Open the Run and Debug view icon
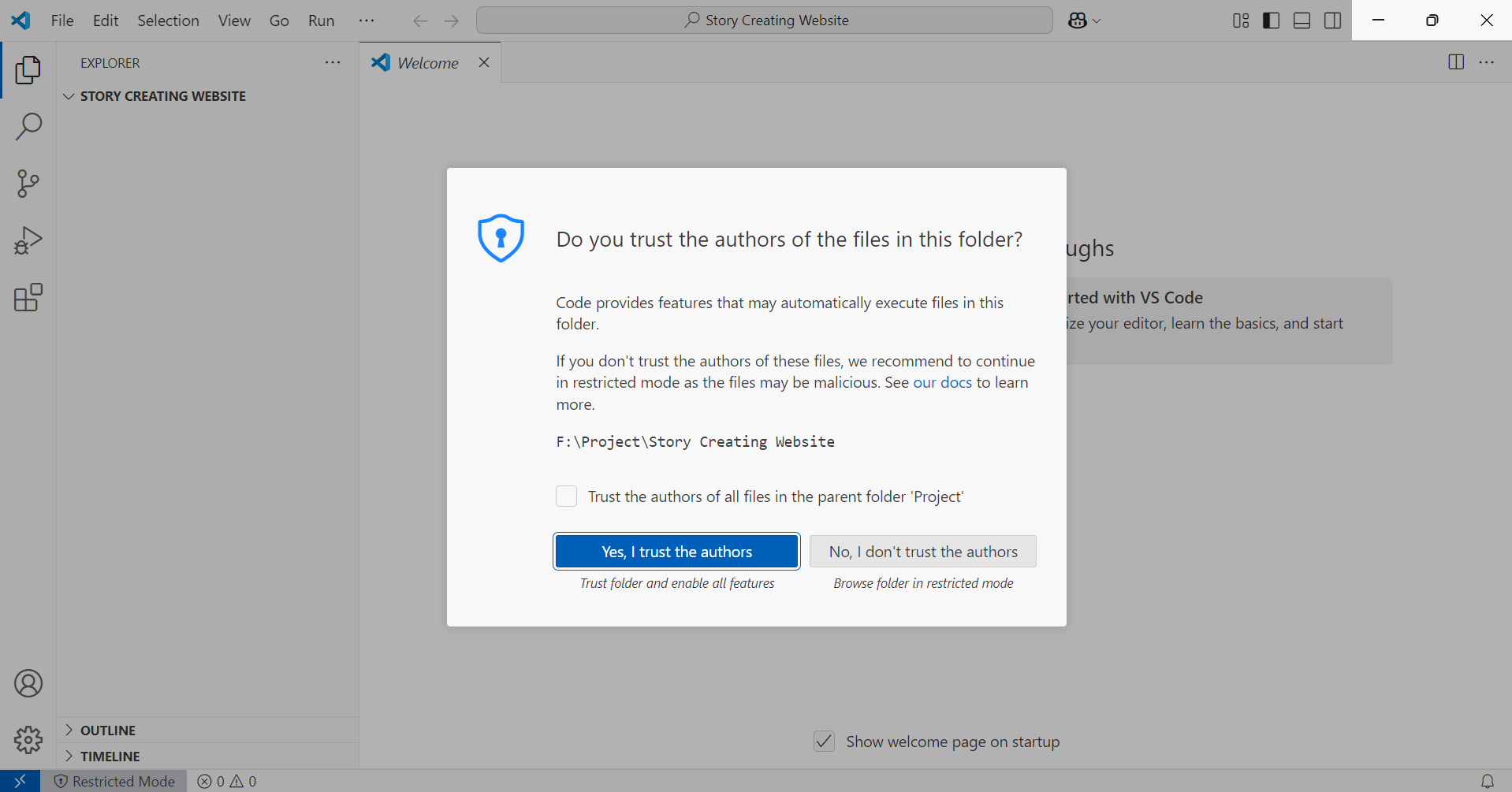Screen dimensions: 1512x792 [28, 240]
